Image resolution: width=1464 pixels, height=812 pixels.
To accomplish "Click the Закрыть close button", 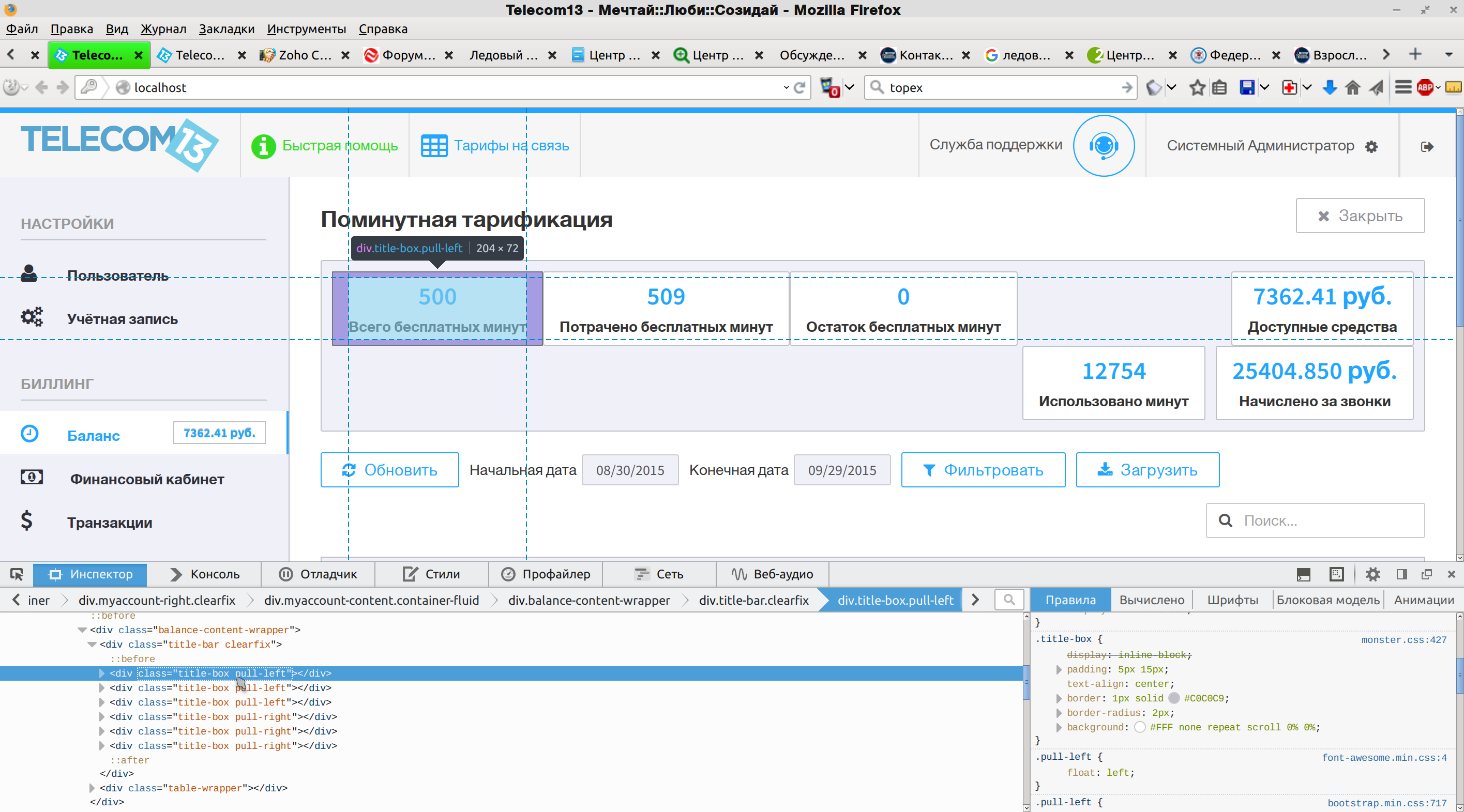I will click(x=1360, y=216).
